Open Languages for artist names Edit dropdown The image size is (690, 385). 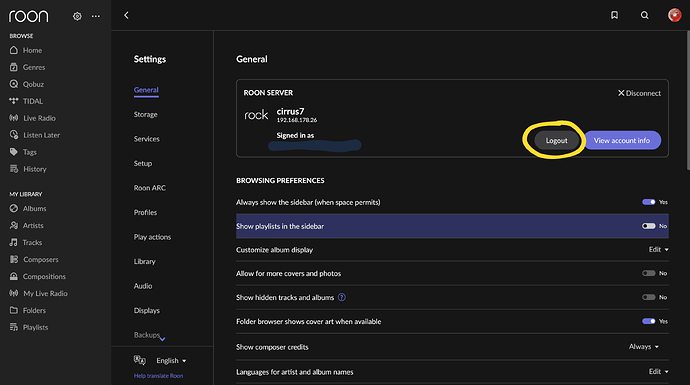pos(658,372)
